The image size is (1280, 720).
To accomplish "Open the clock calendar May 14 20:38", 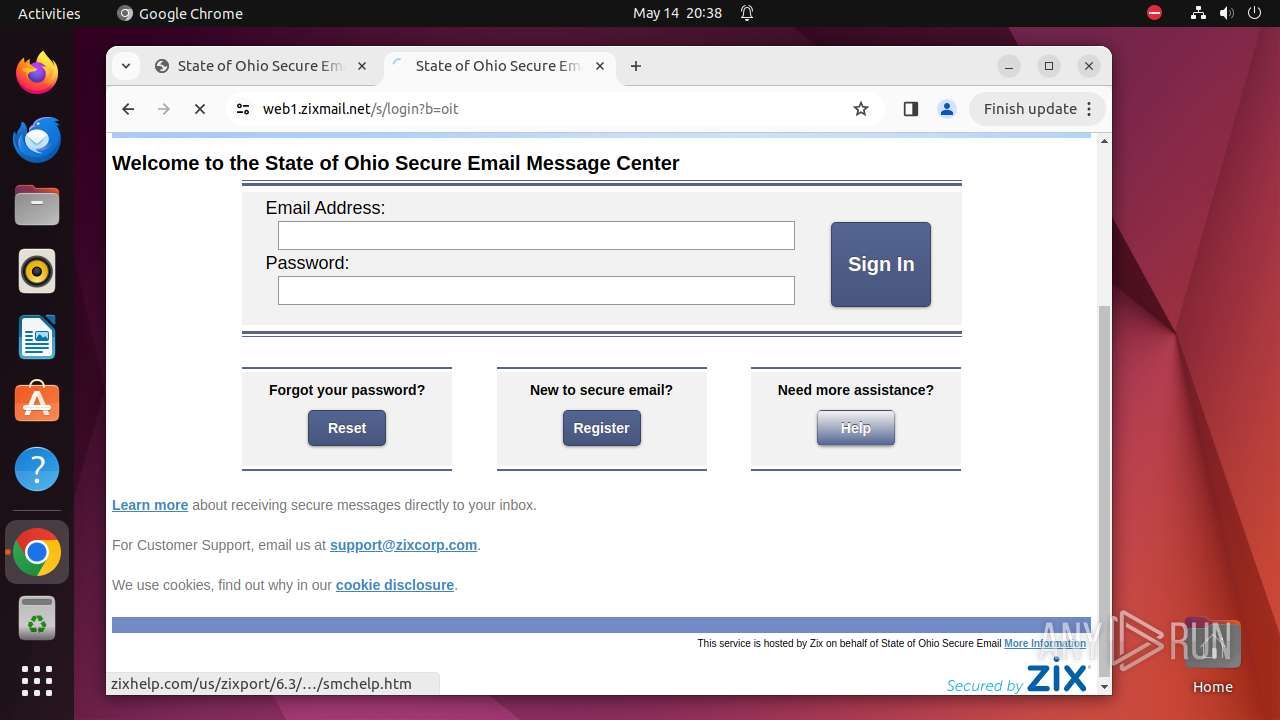I will [677, 13].
